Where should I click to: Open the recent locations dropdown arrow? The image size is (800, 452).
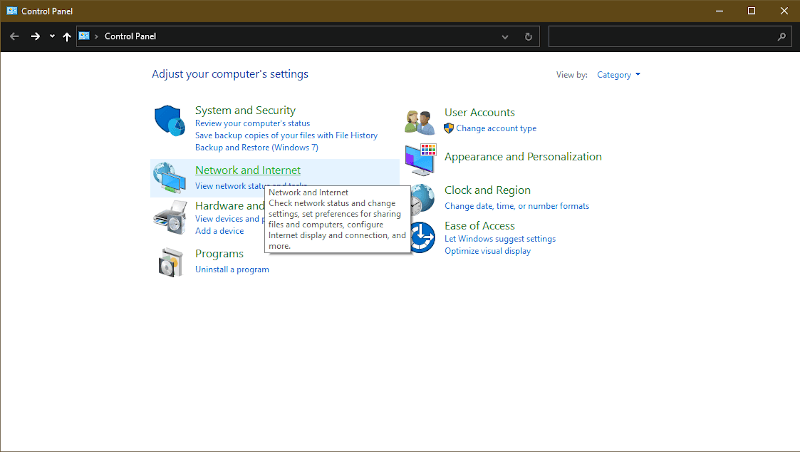(52, 36)
